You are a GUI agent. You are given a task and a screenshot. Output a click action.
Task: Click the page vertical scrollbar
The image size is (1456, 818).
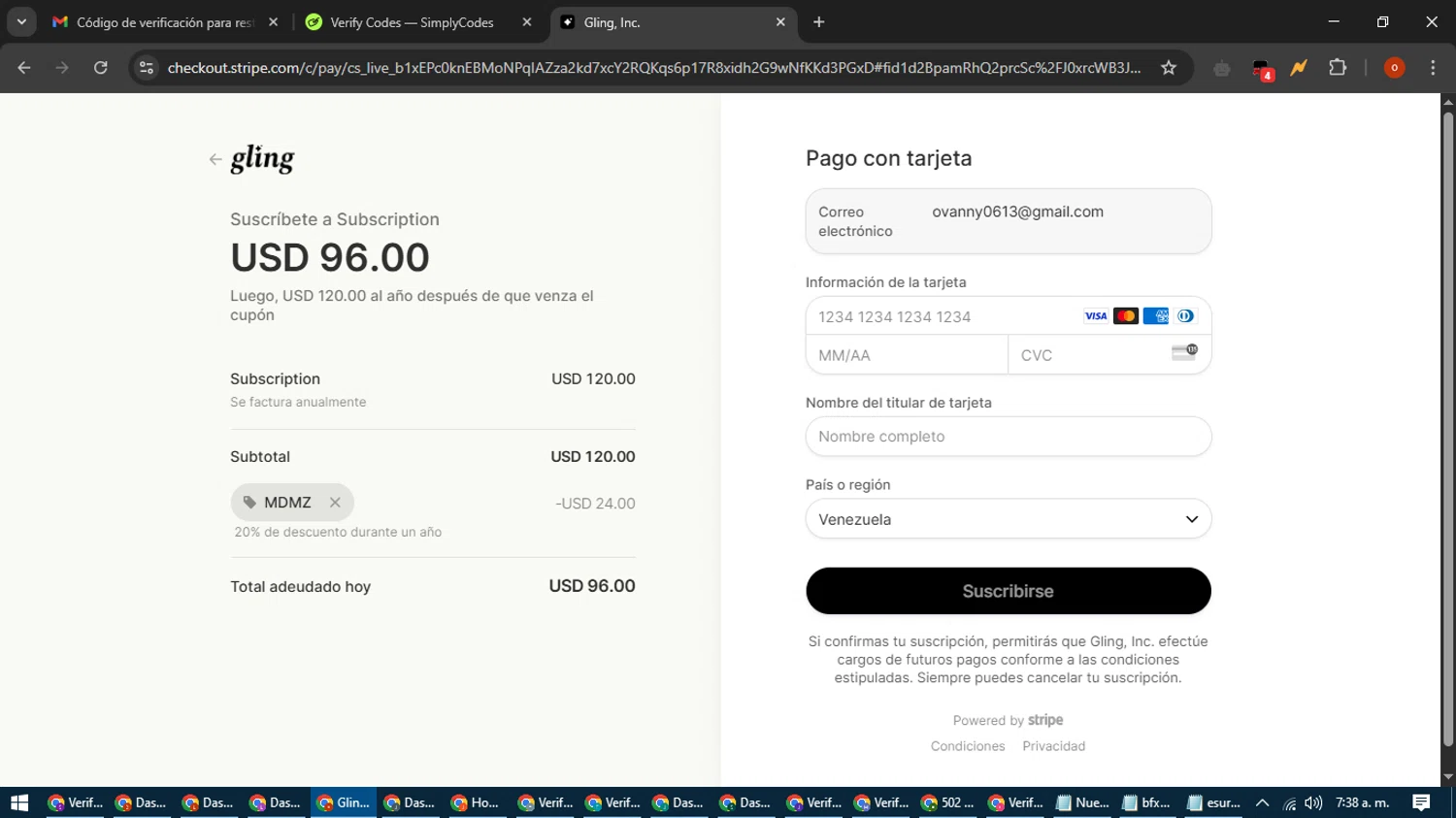1447,428
